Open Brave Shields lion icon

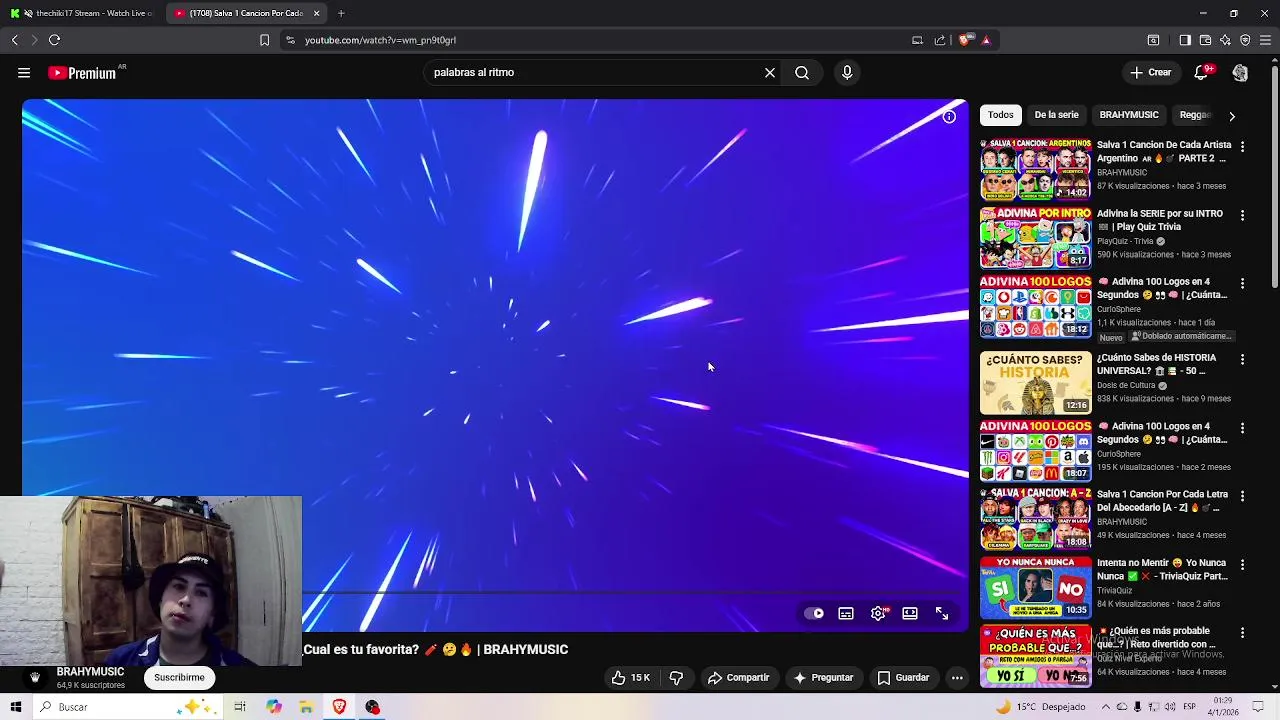(964, 40)
